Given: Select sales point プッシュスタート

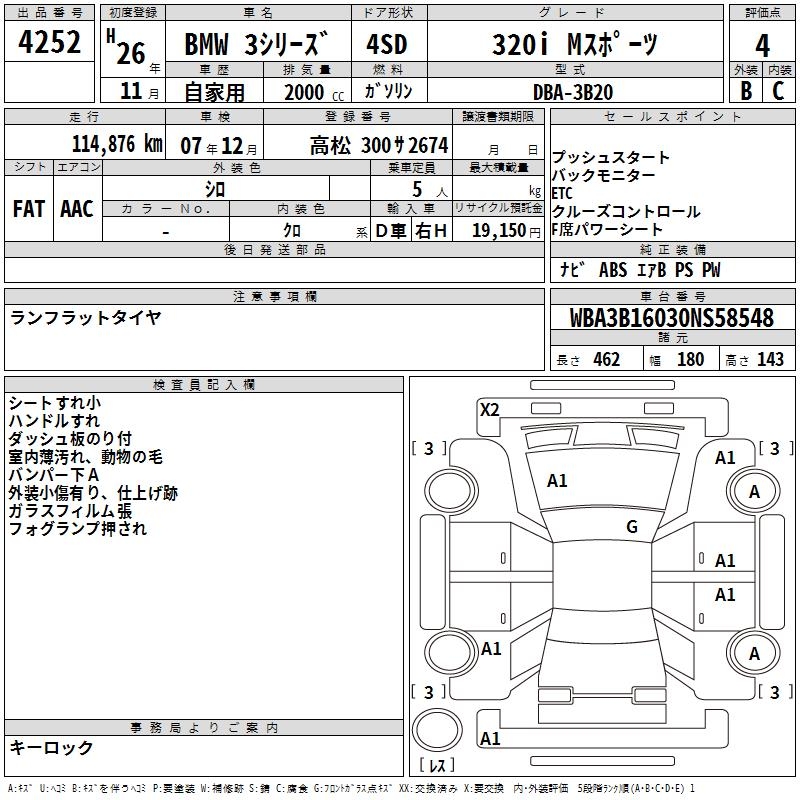Looking at the screenshot, I should point(611,157).
